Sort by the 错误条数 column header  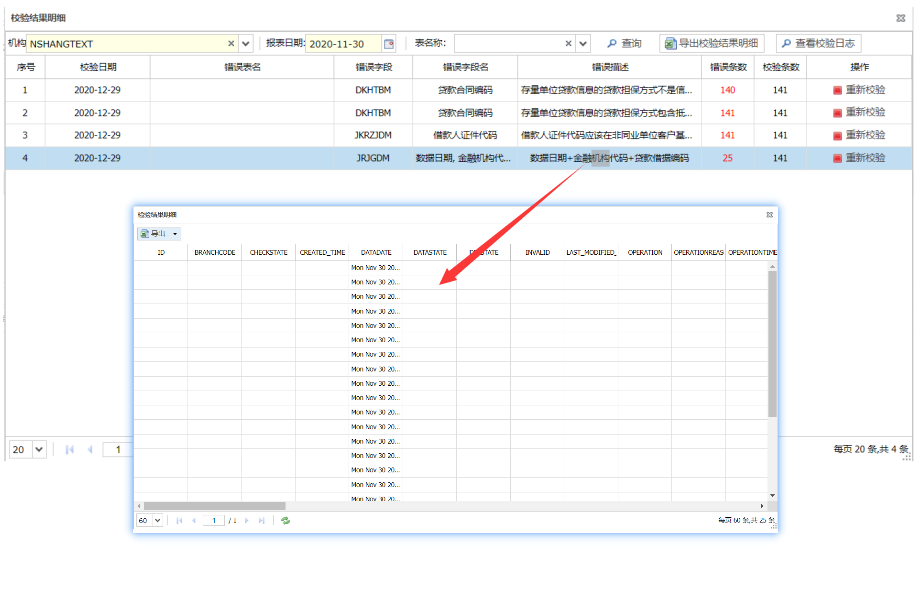727,67
